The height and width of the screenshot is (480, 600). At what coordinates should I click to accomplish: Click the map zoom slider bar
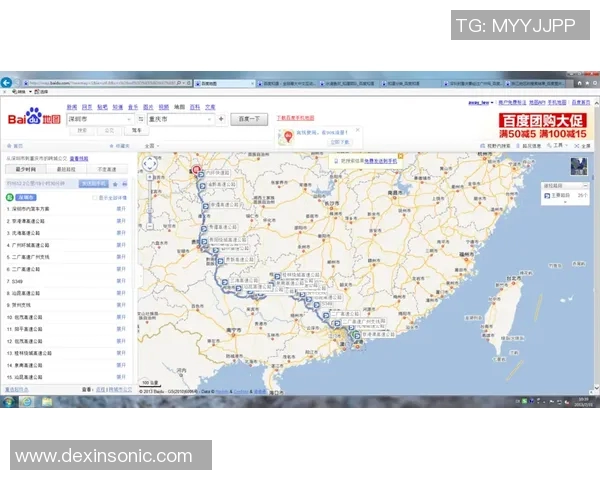click(x=149, y=200)
